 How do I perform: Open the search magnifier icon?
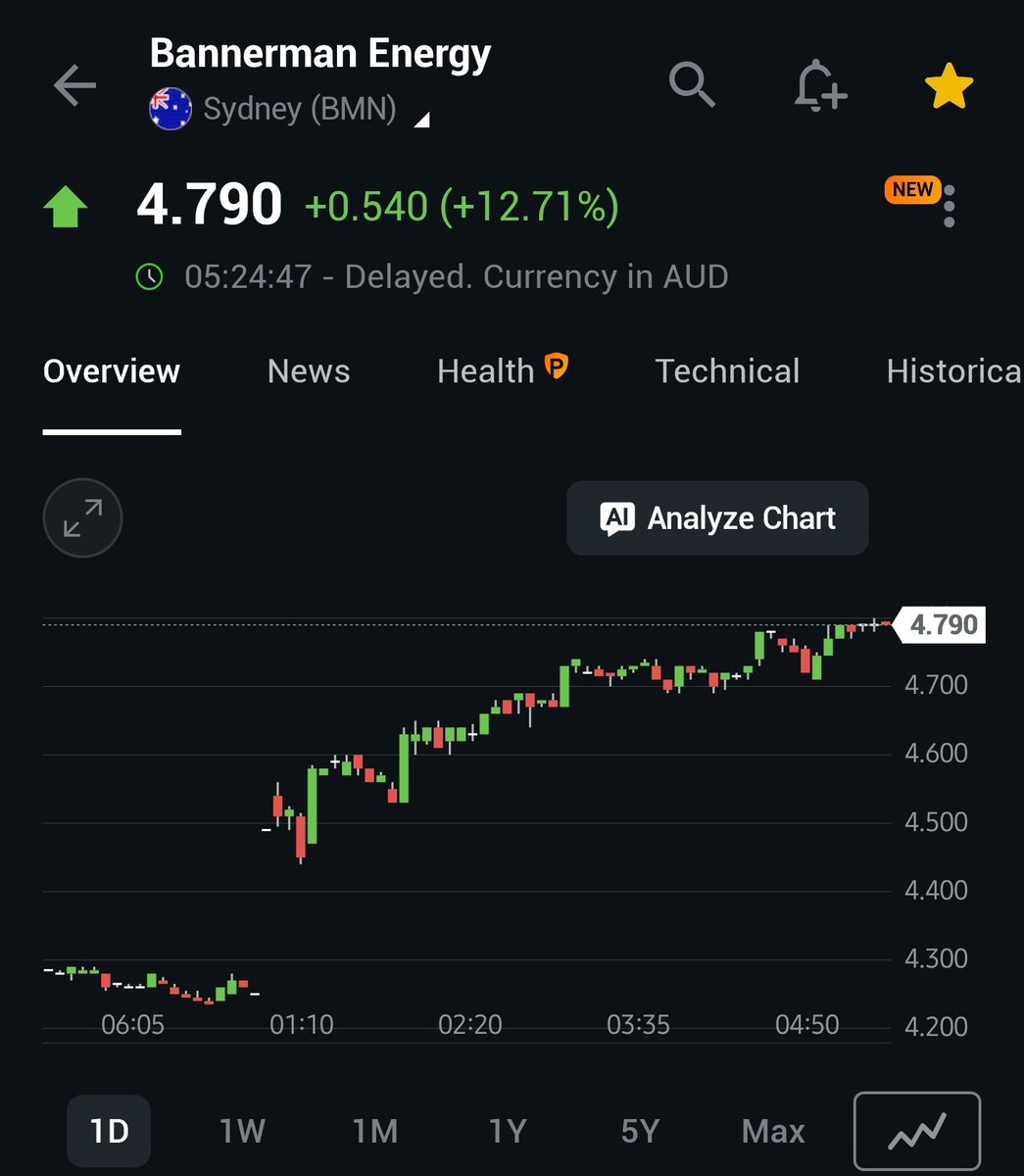pyautogui.click(x=692, y=84)
